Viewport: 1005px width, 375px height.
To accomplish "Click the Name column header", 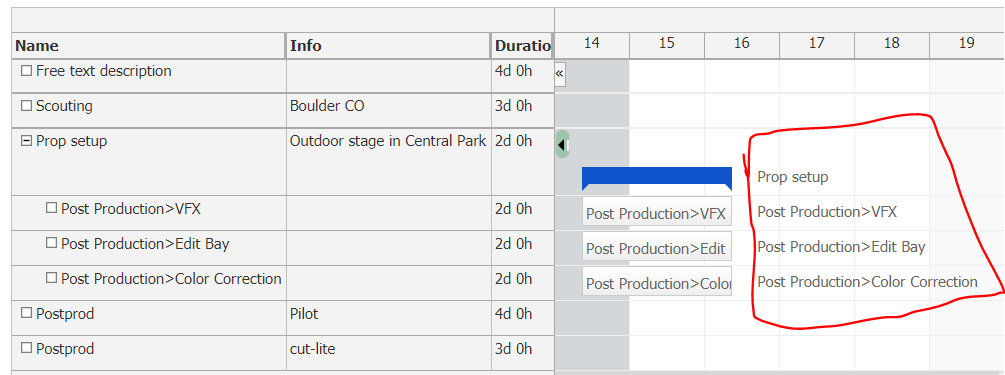I will pos(149,46).
